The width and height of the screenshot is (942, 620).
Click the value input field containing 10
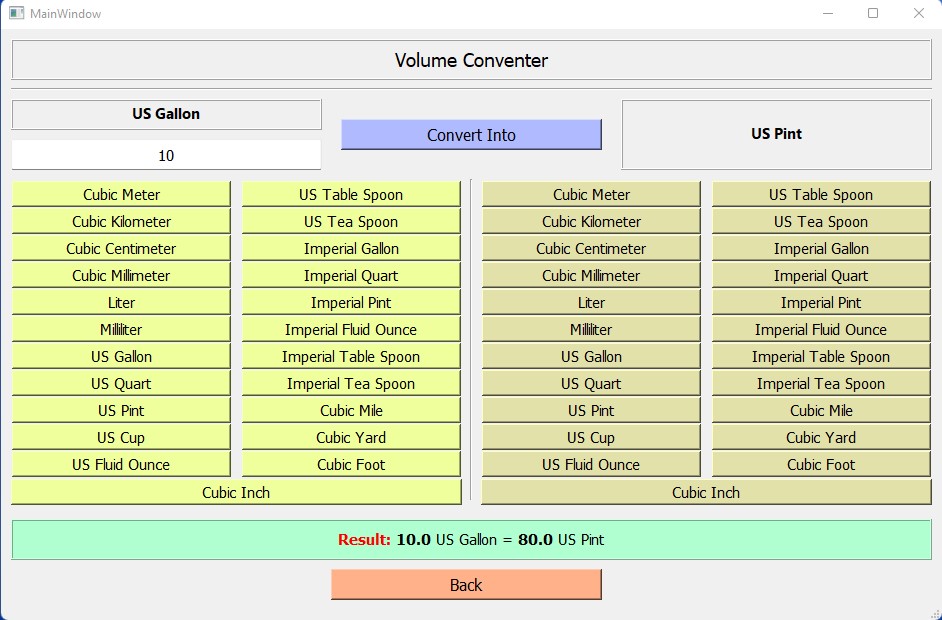(x=166, y=156)
